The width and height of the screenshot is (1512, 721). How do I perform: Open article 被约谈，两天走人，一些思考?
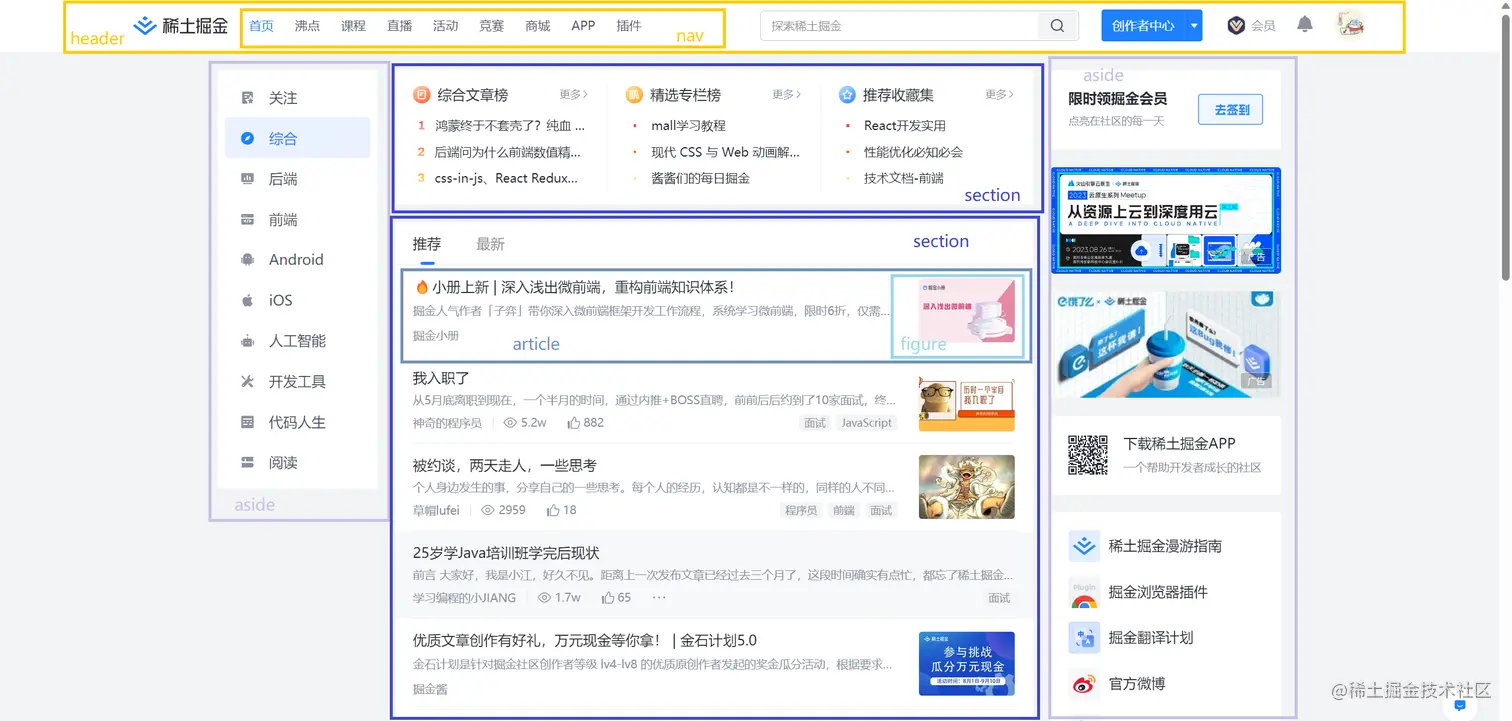pos(505,465)
